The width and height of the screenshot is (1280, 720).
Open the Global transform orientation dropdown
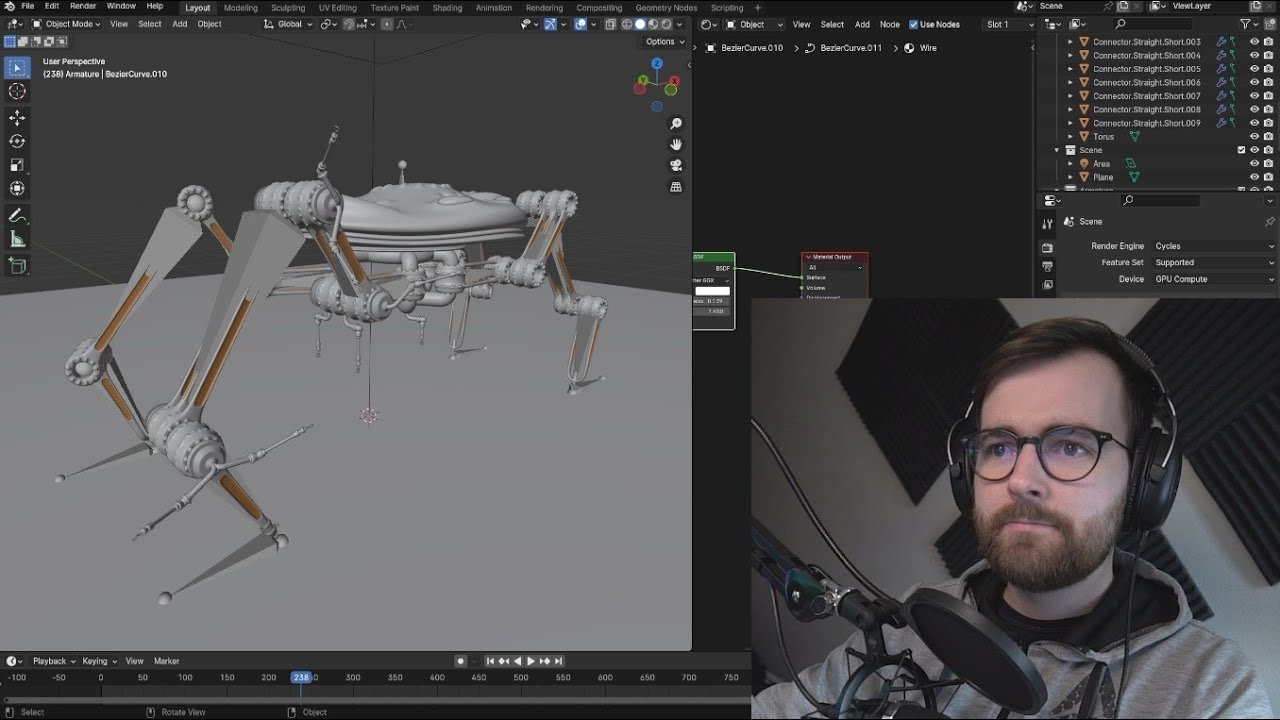click(x=287, y=24)
